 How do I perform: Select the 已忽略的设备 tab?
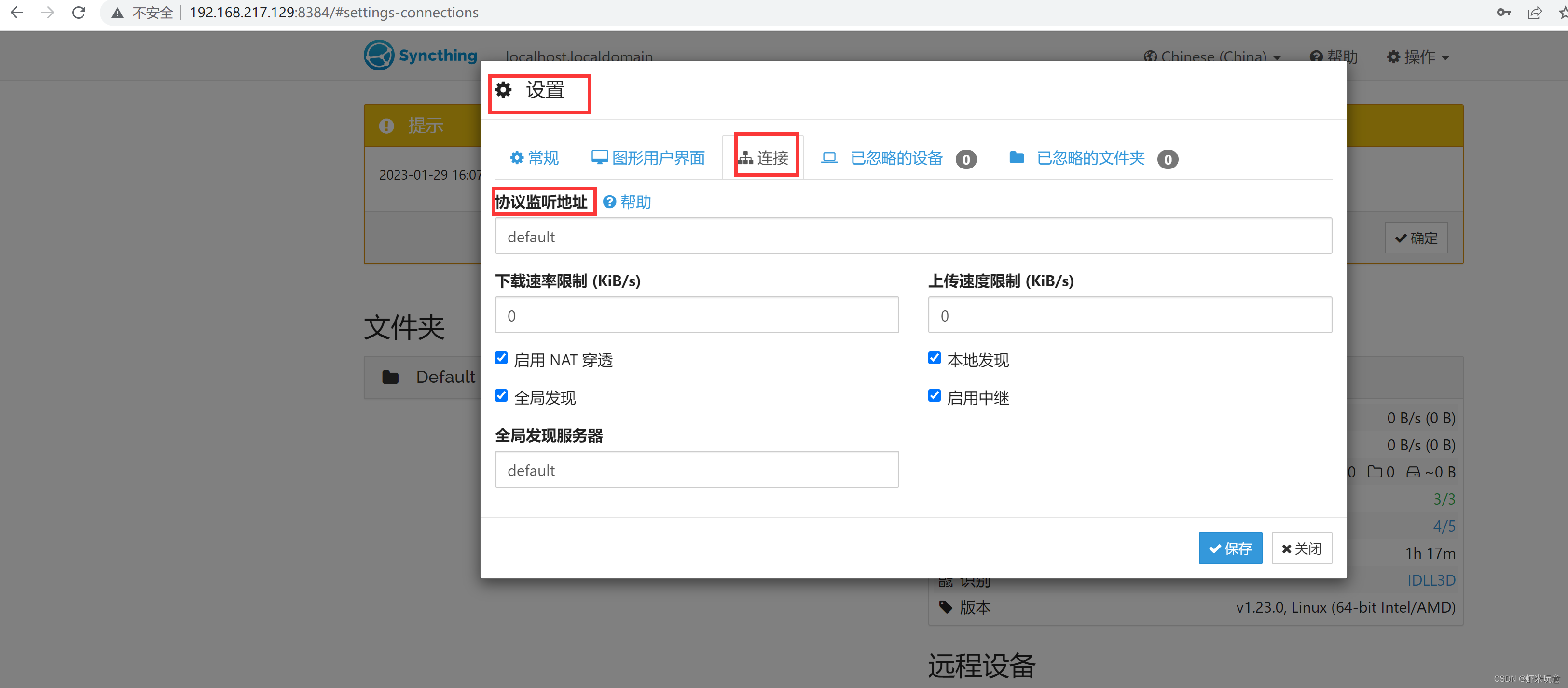896,158
